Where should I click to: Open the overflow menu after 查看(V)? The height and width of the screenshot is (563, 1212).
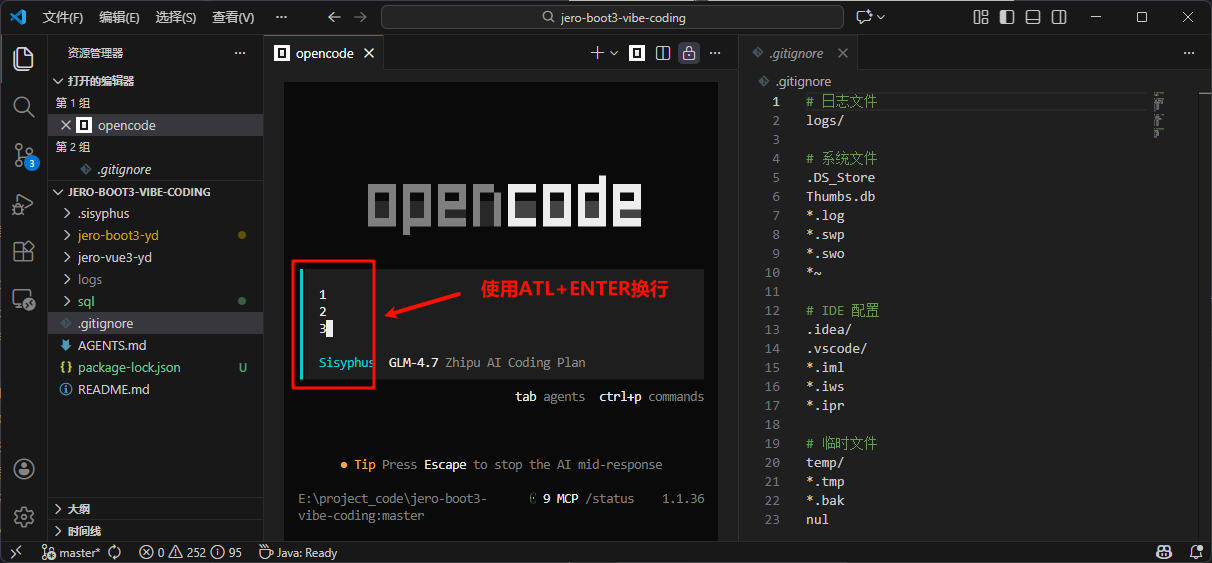[281, 17]
